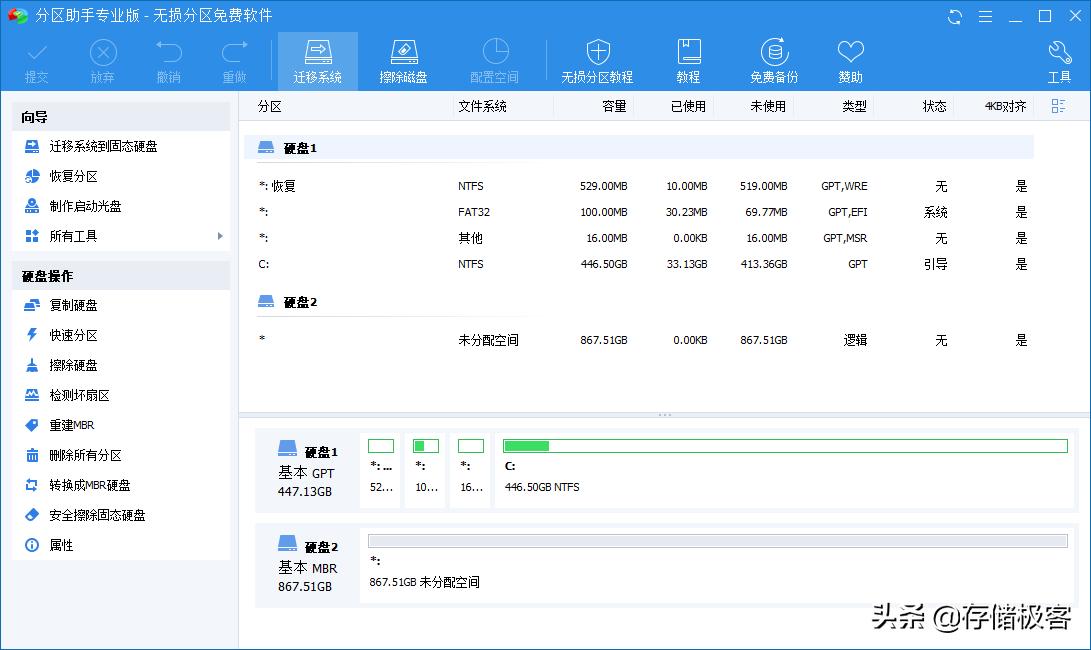The height and width of the screenshot is (650, 1091).
Task: Collapse the 硬盘操作 section header
Action: pos(120,275)
